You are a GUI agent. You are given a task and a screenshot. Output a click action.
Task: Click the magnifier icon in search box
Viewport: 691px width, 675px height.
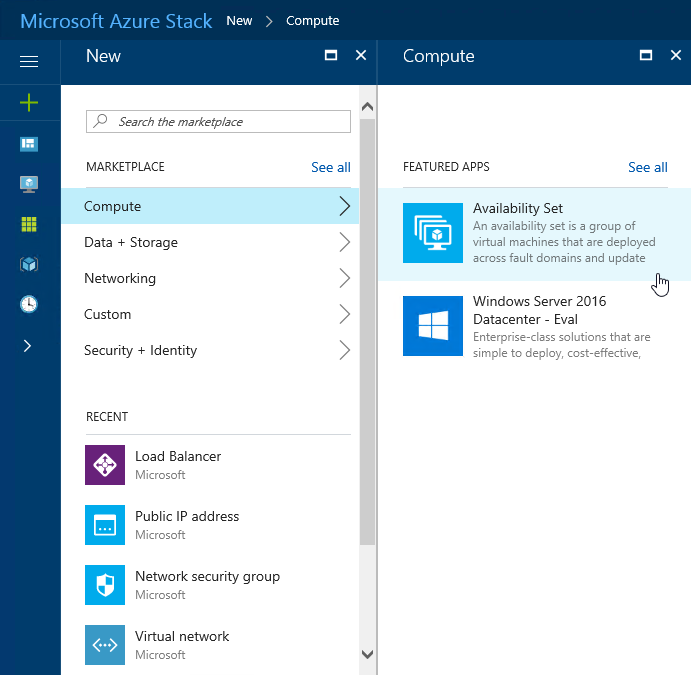[x=100, y=120]
